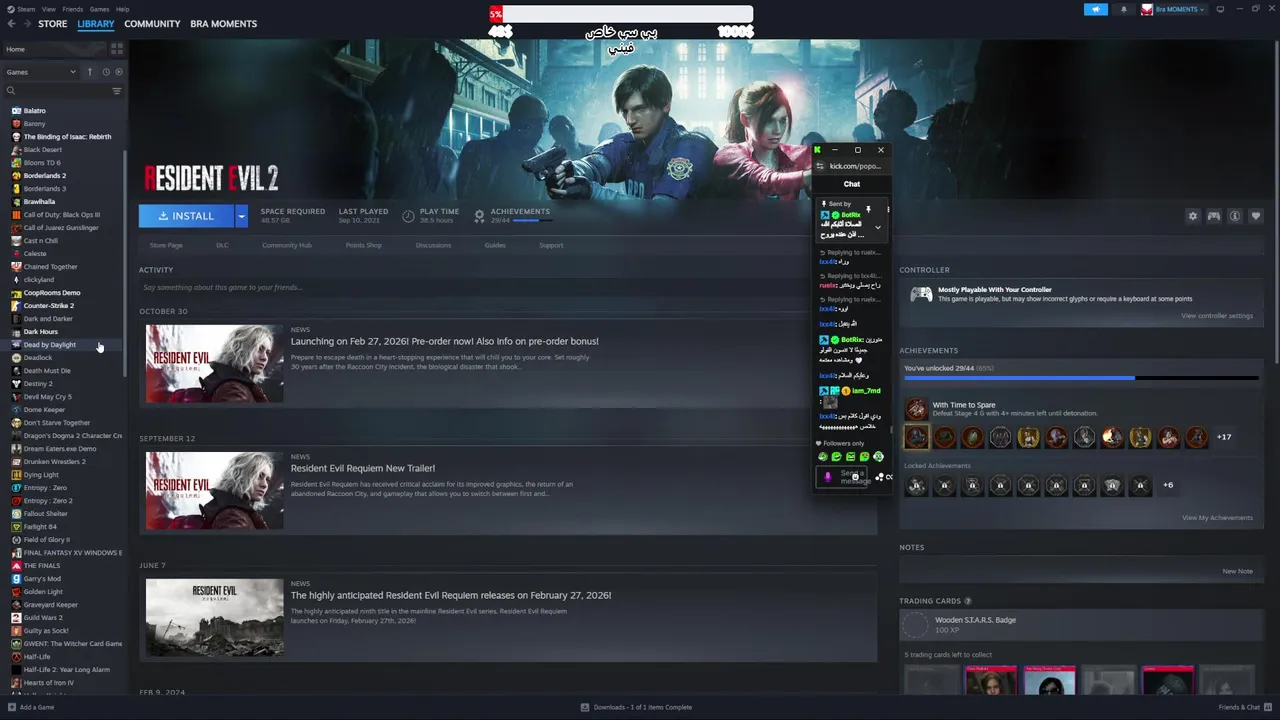
Task: Select Dead by Daylight in library list
Action: 49,345
